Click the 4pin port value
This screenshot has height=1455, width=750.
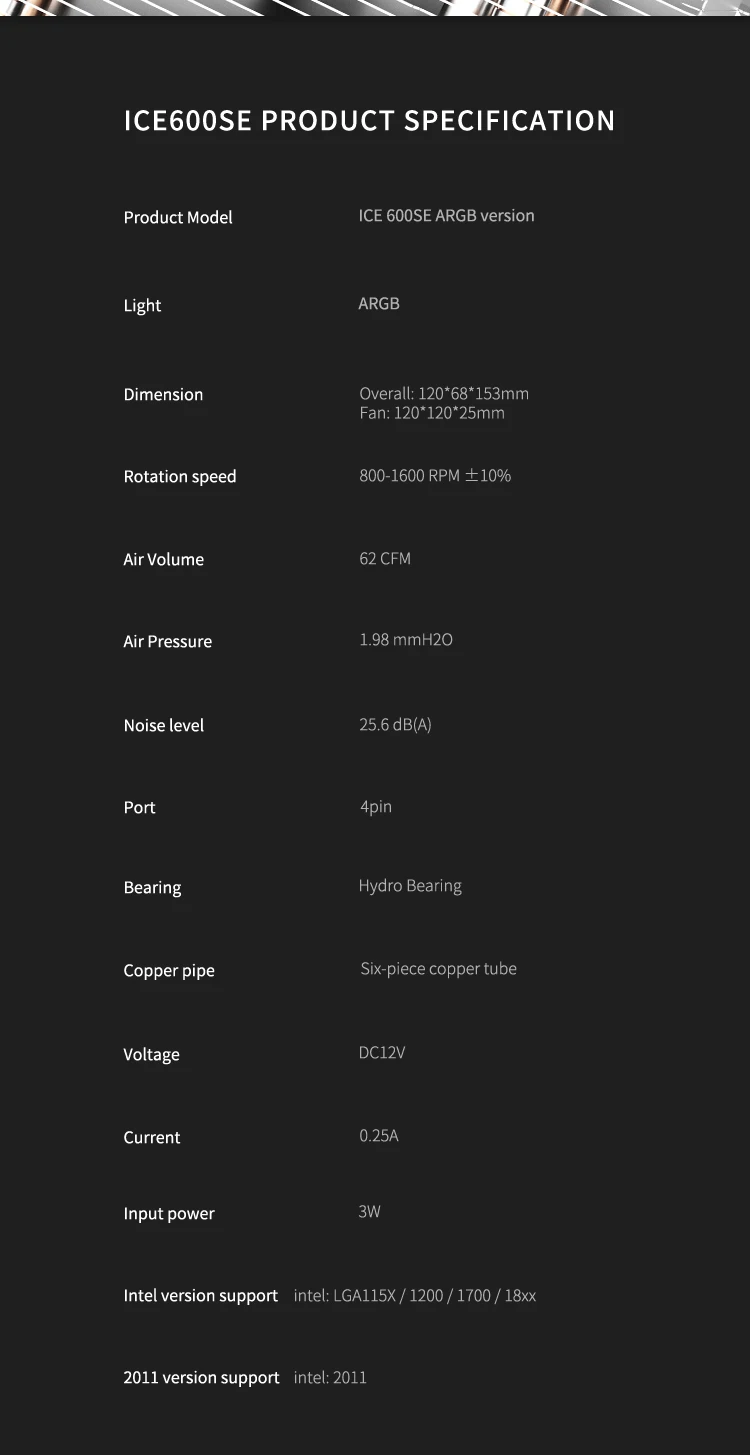point(375,806)
